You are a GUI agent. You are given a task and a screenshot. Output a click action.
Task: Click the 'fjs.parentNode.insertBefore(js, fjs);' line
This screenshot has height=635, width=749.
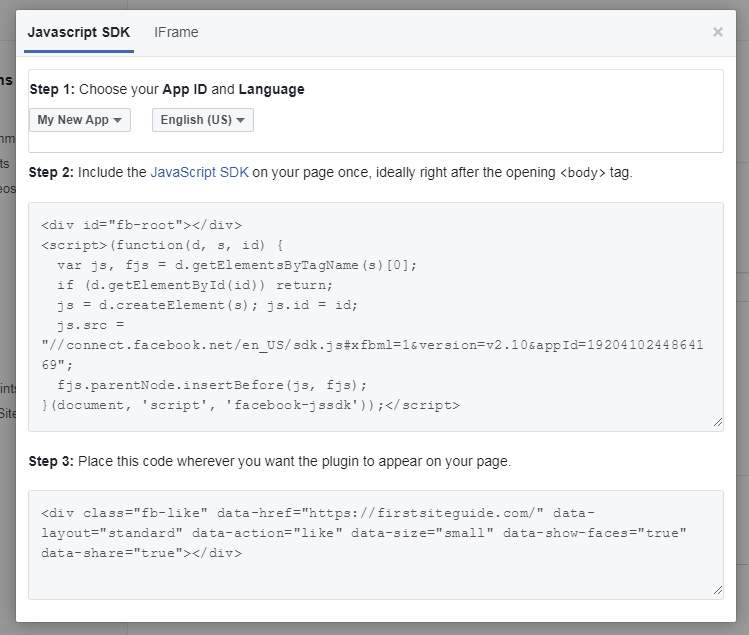click(x=212, y=385)
